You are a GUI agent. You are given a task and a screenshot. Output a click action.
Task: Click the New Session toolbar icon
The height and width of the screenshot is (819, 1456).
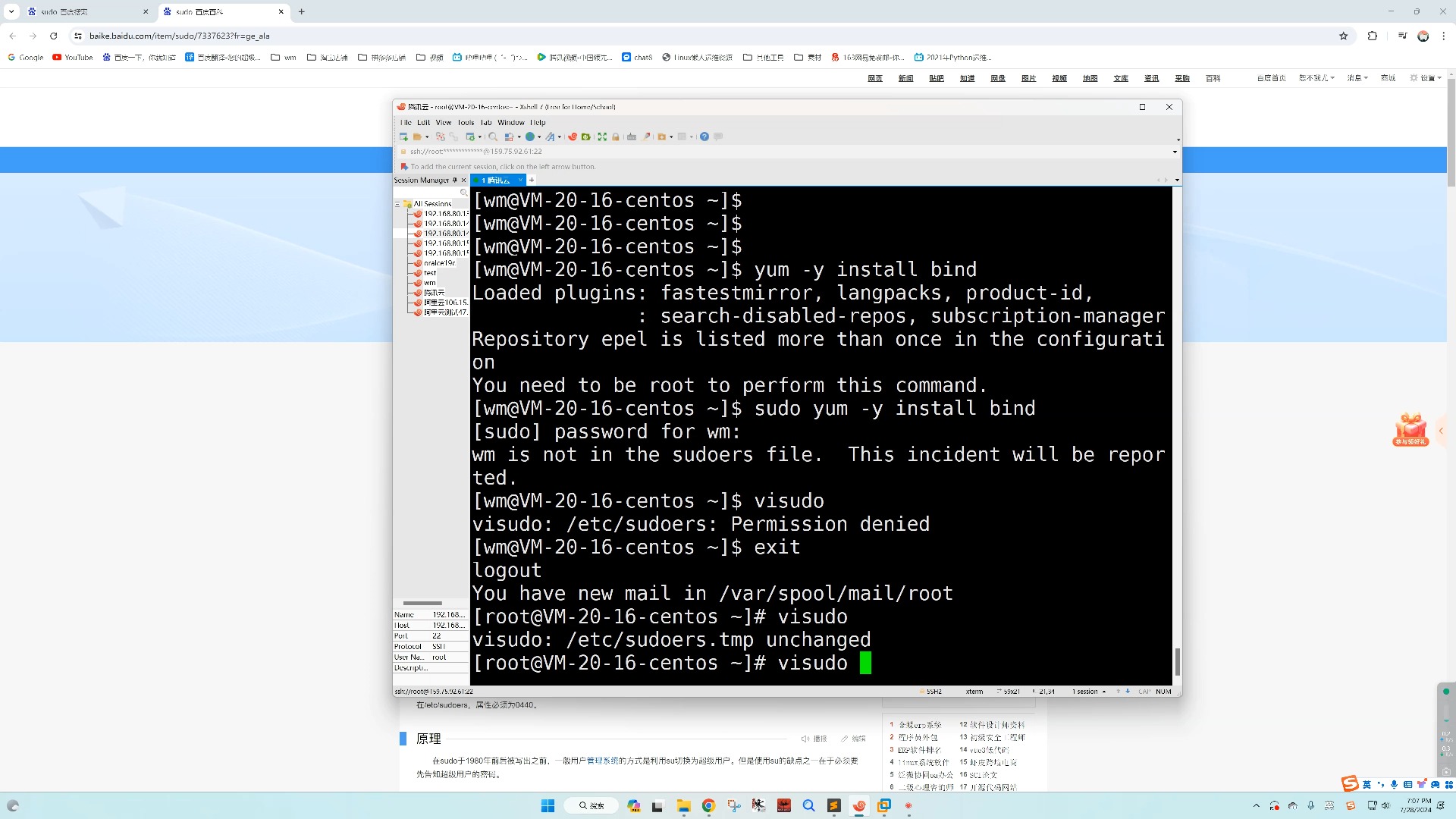point(403,136)
